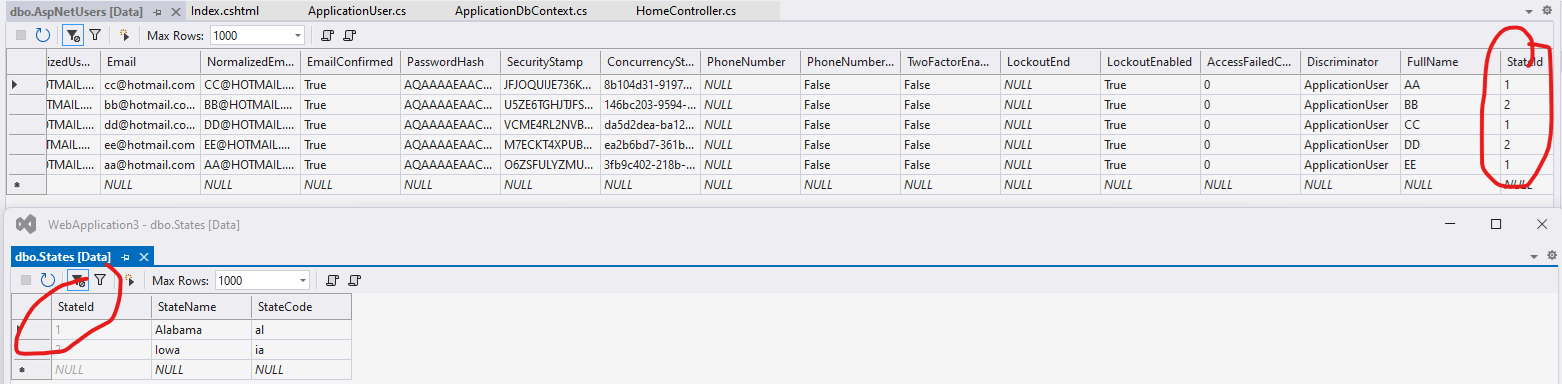Pin the dbo.AspNetUsers [Data] tab
1562x384 pixels.
click(157, 12)
